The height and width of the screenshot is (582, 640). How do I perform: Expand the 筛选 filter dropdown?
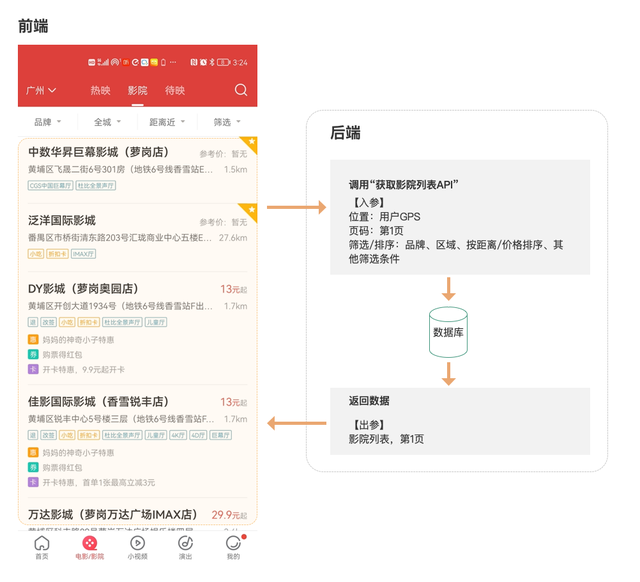click(227, 122)
